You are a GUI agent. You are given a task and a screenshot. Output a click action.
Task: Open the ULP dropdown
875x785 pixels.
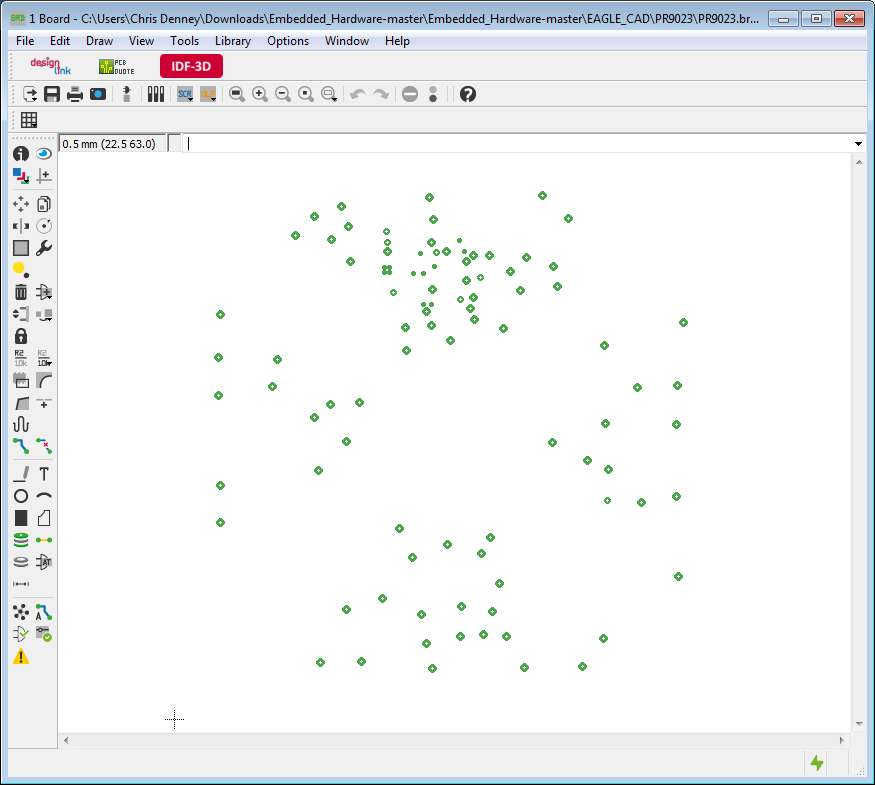(x=208, y=94)
